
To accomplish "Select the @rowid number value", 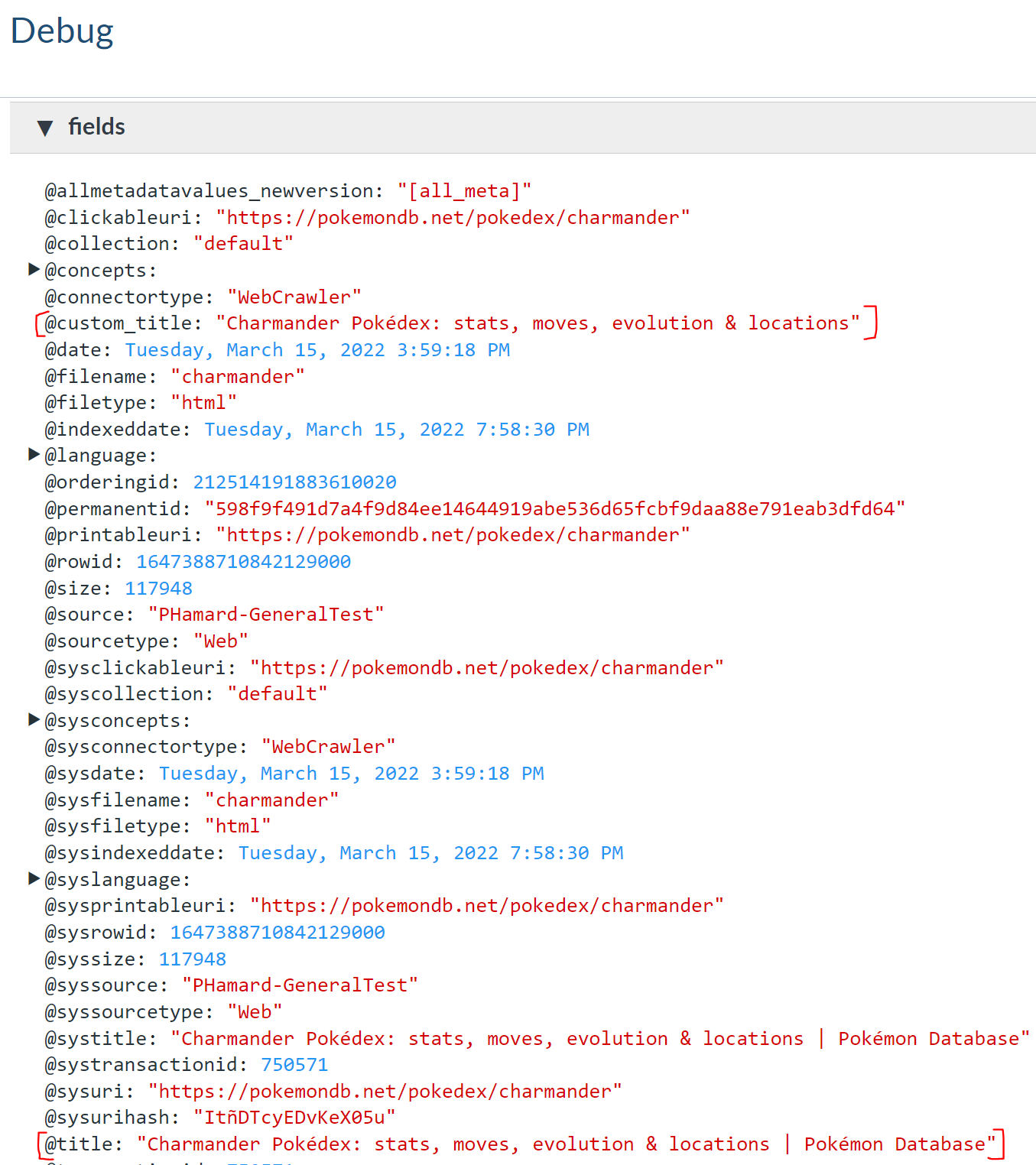I will 244,562.
